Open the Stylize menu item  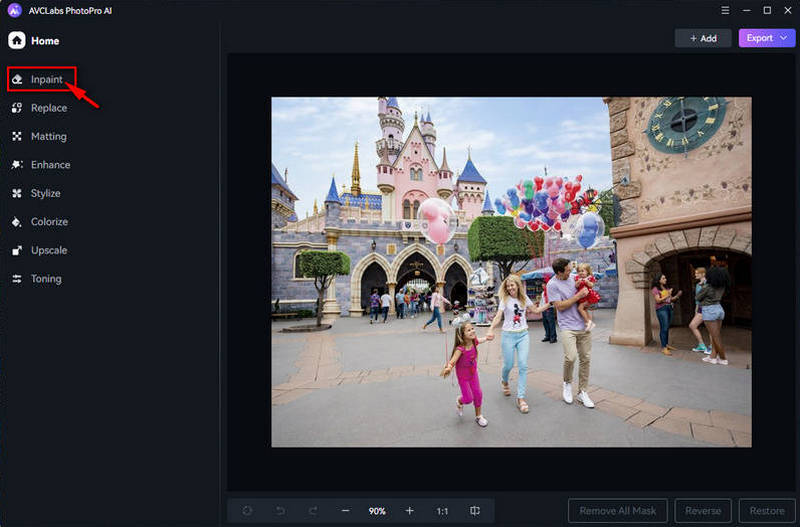pos(45,193)
